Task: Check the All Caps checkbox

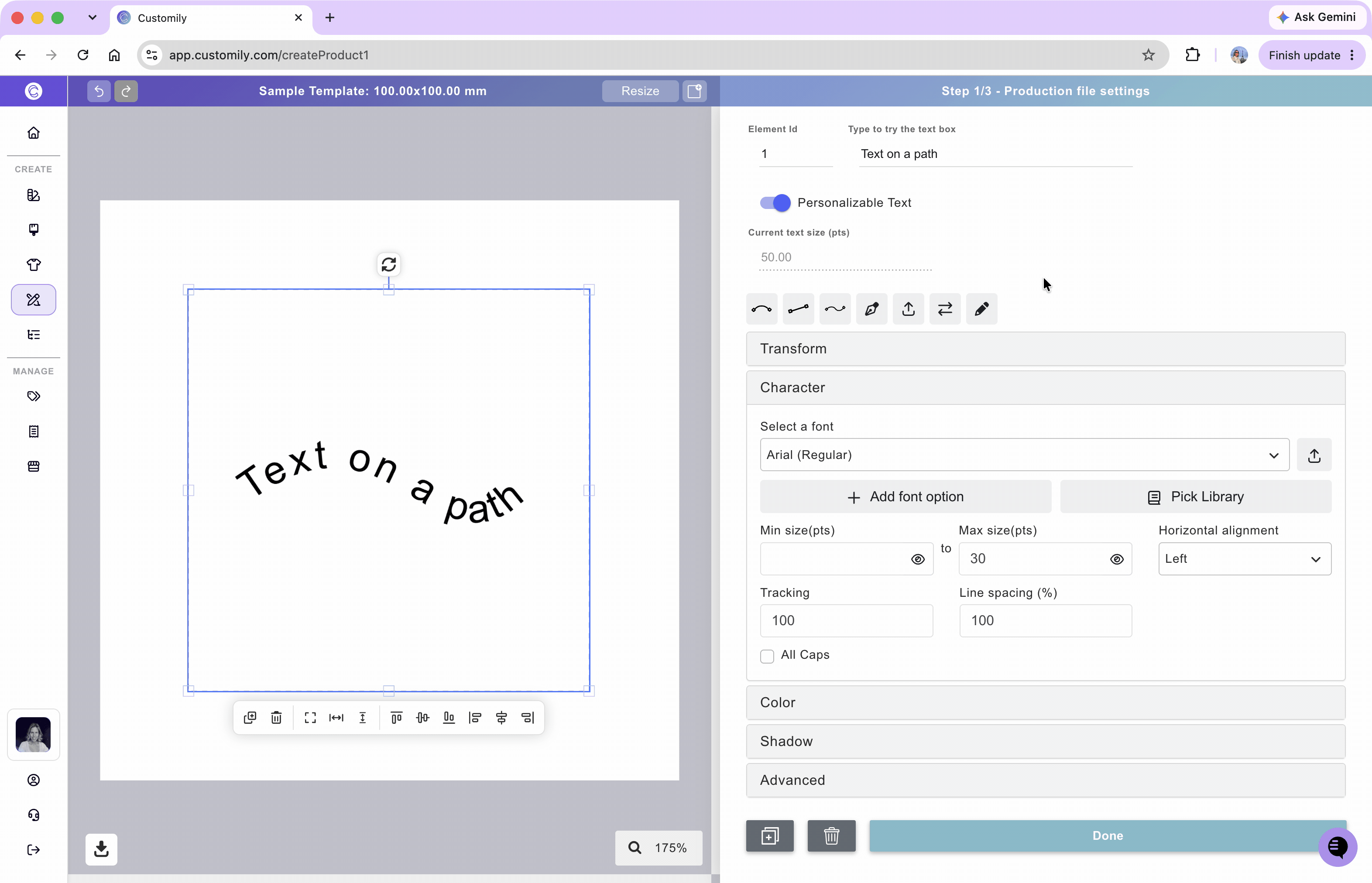Action: click(767, 656)
